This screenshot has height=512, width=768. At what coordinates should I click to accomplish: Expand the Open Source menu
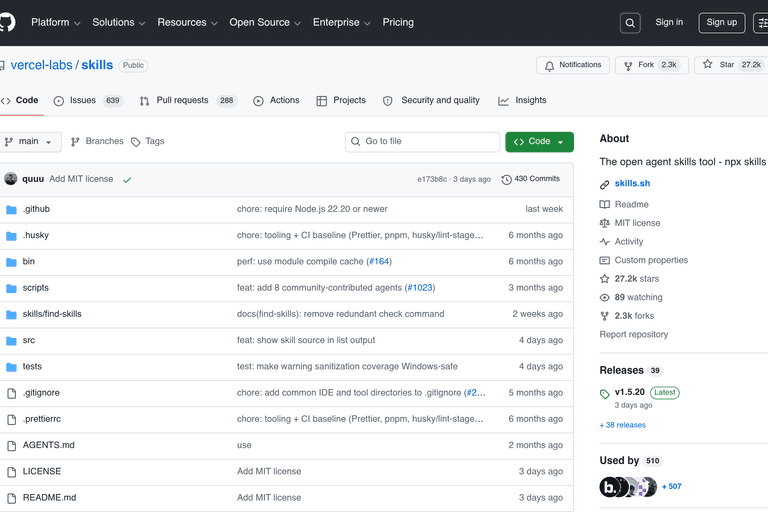coord(264,23)
